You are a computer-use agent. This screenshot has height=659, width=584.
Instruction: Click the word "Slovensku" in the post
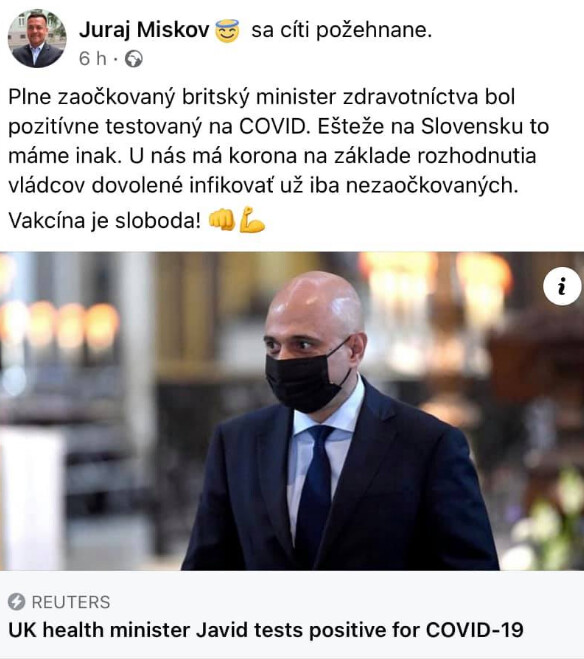(472, 127)
